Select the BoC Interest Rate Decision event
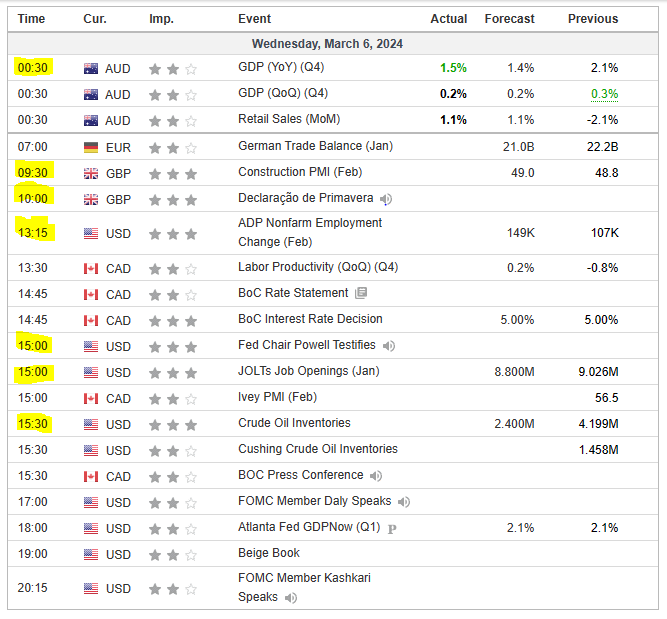This screenshot has height=619, width=667. point(310,319)
